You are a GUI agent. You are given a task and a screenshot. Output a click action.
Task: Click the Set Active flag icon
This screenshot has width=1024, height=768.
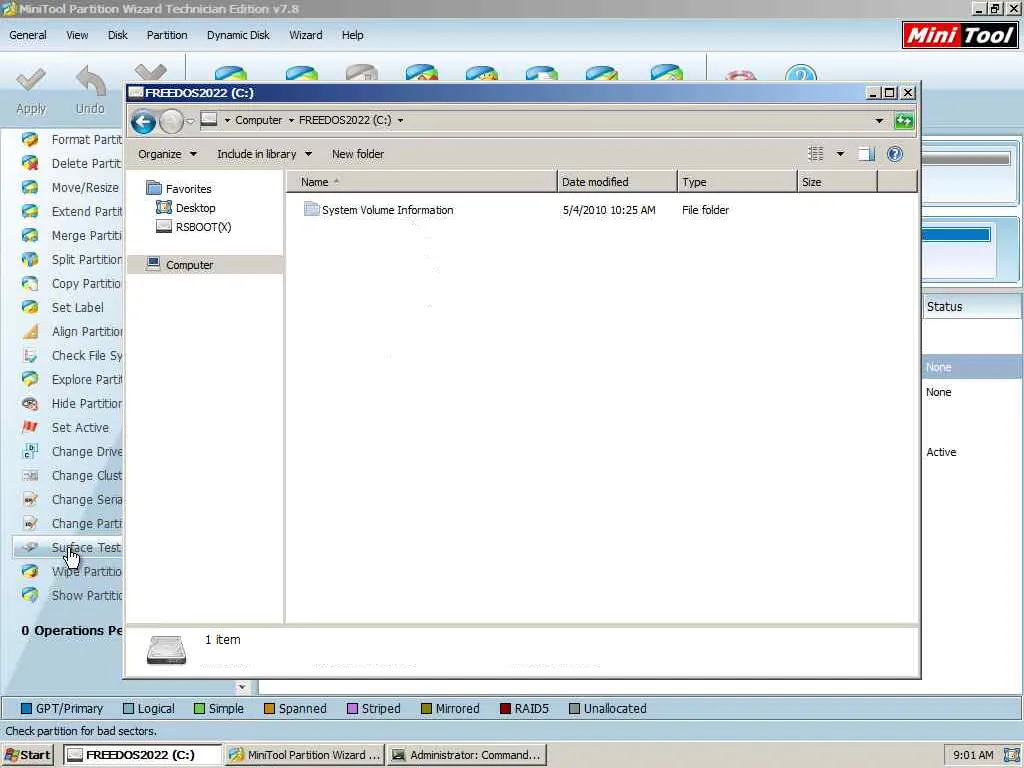pos(30,427)
